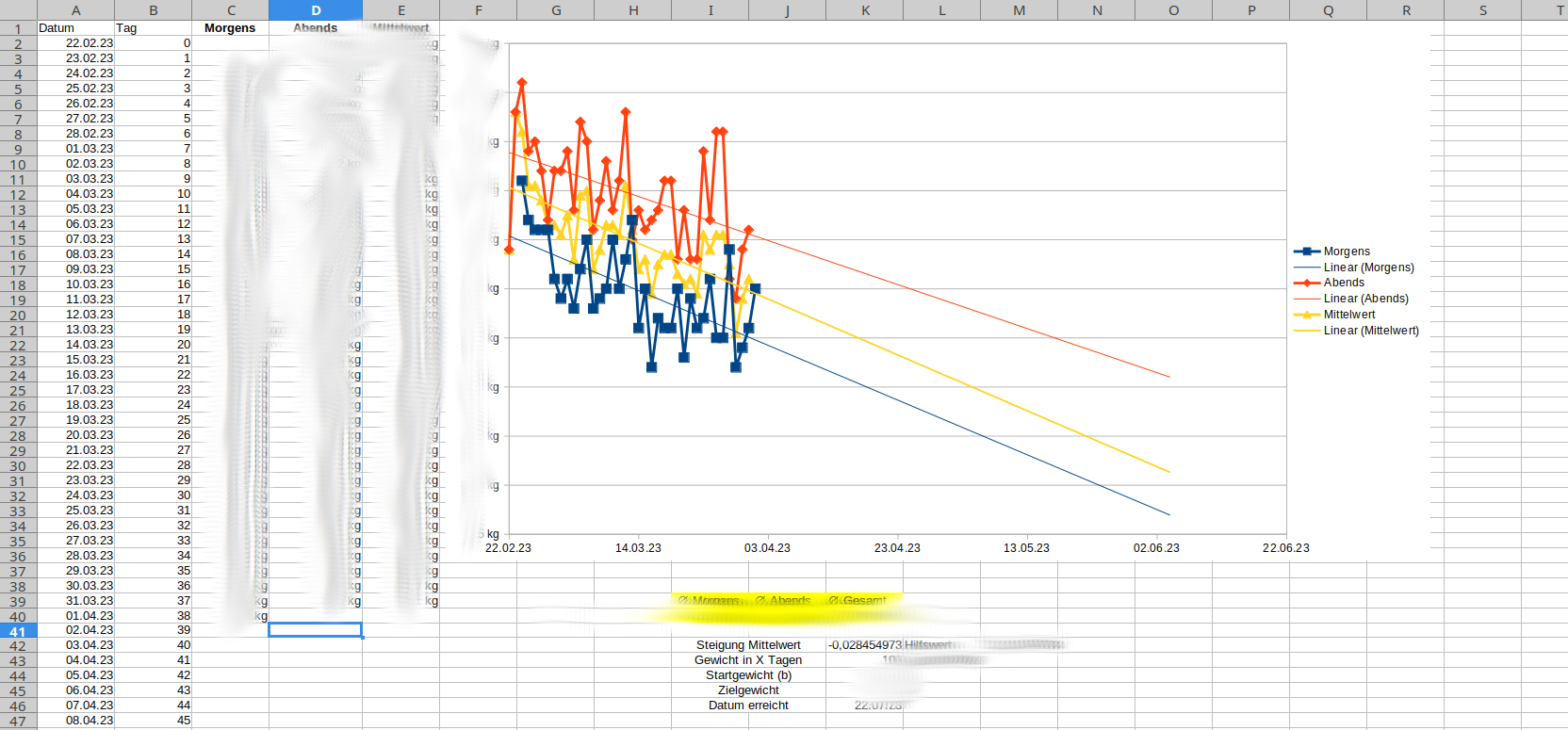Select highlighted column D header
The image size is (1568, 730).
tap(316, 10)
